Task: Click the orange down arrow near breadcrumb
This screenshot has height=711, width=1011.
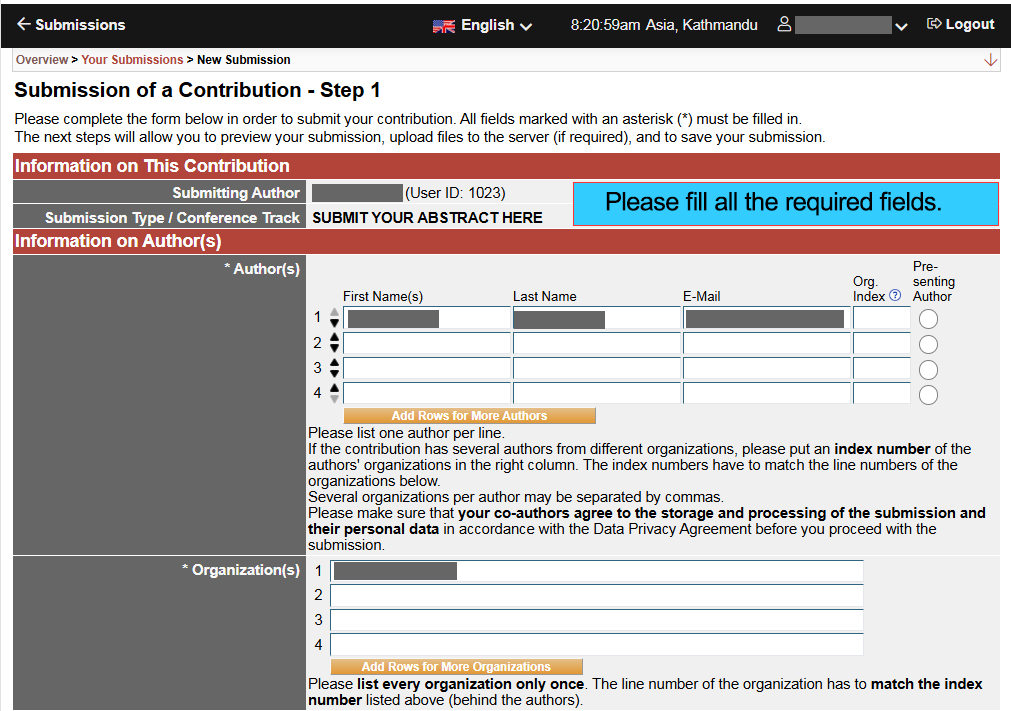Action: coord(990,60)
